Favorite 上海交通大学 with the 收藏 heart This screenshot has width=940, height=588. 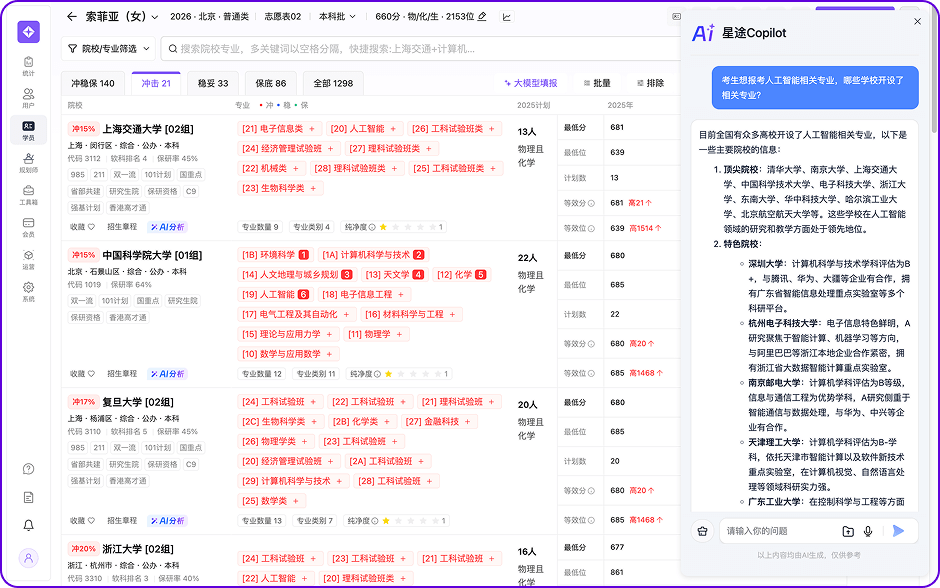[83, 227]
